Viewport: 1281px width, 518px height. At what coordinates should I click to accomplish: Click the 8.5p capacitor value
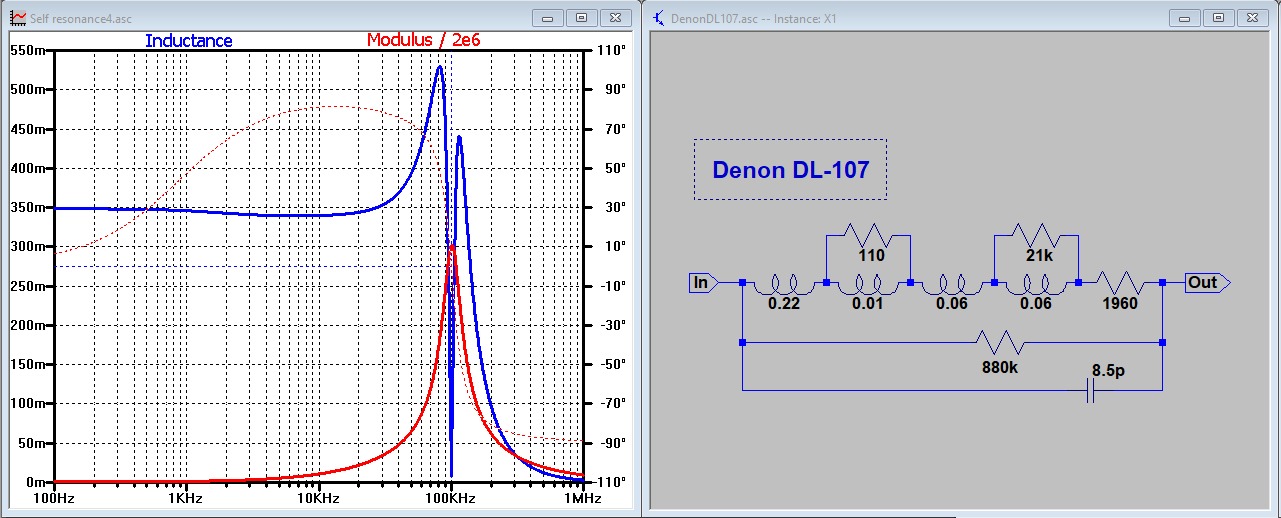coord(1107,370)
